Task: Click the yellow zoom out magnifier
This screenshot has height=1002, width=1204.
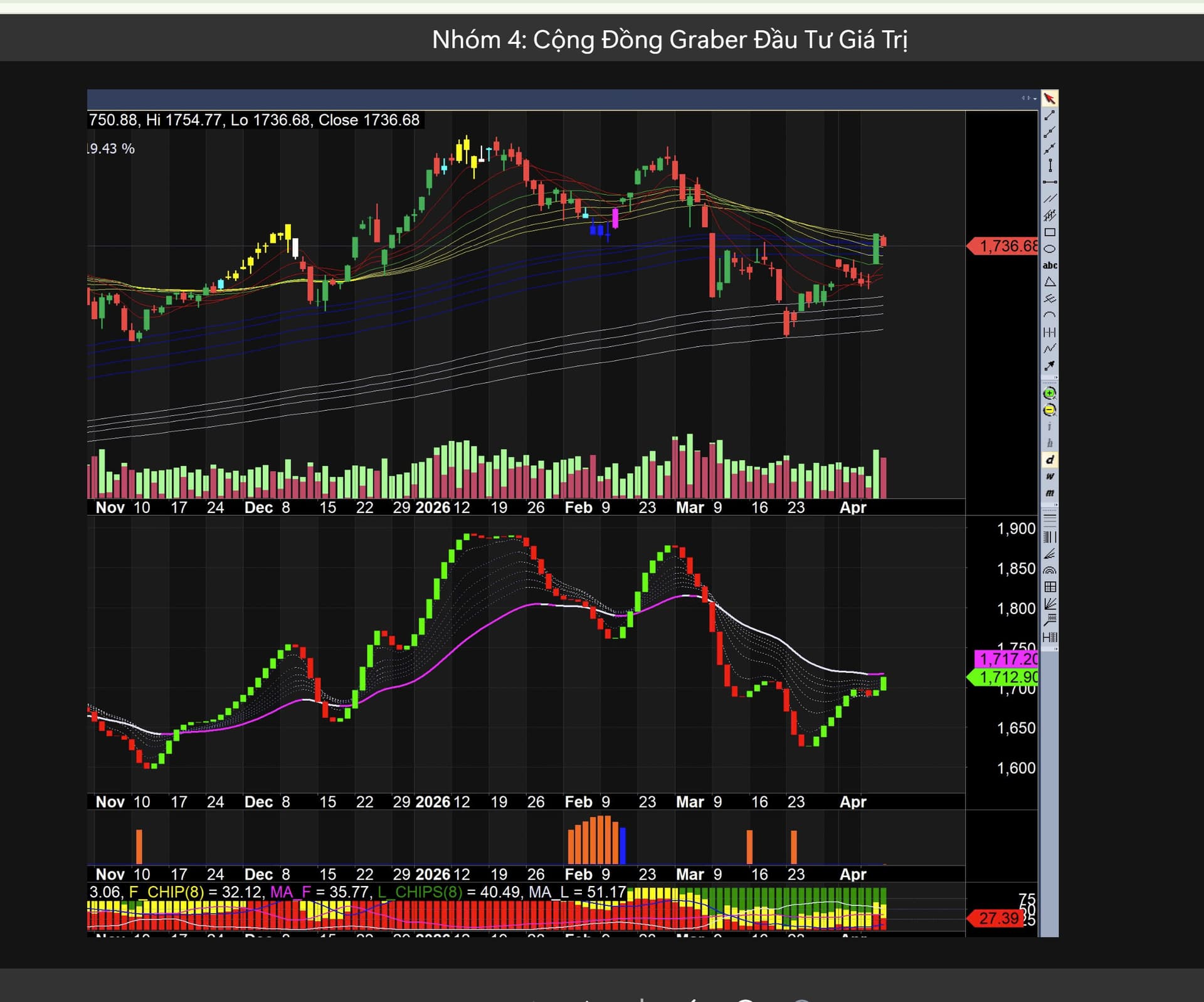Action: [1049, 410]
